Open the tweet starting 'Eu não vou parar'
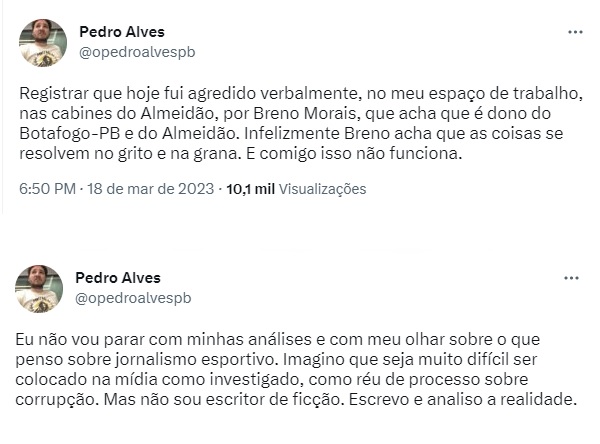 pos(296,370)
